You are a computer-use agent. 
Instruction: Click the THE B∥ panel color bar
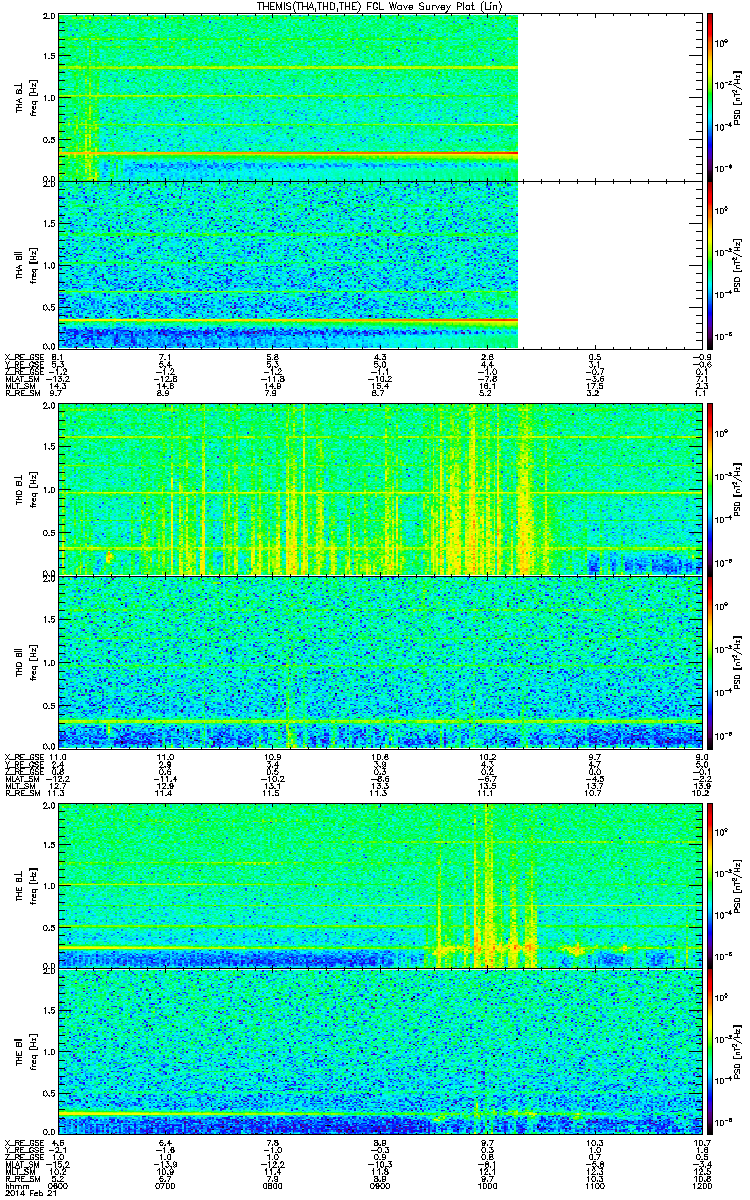[x=709, y=1050]
